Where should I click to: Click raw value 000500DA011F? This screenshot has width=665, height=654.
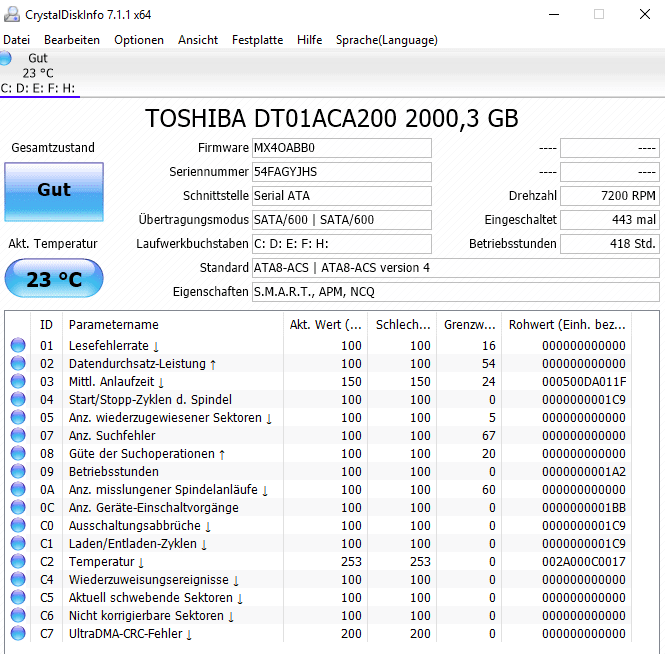coord(584,382)
